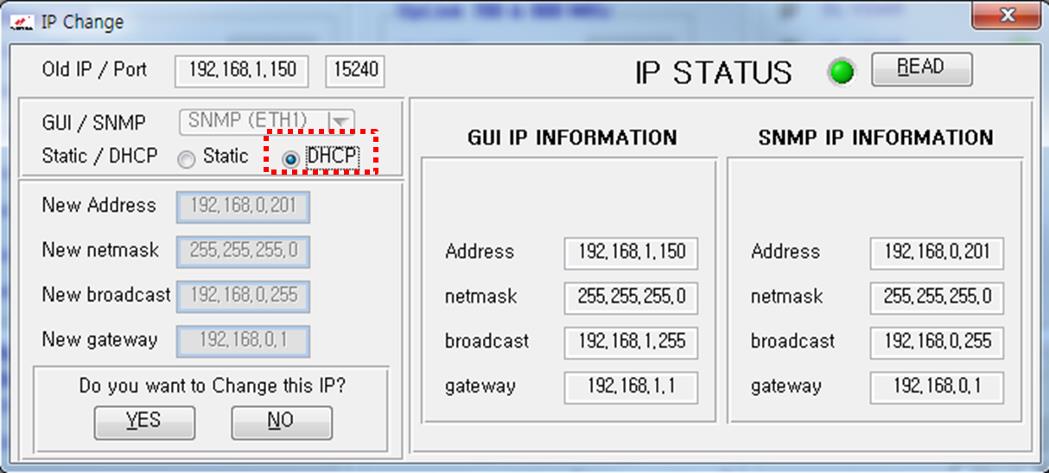This screenshot has height=473, width=1049.
Task: Click the IP Change title bar app icon
Action: [22, 23]
